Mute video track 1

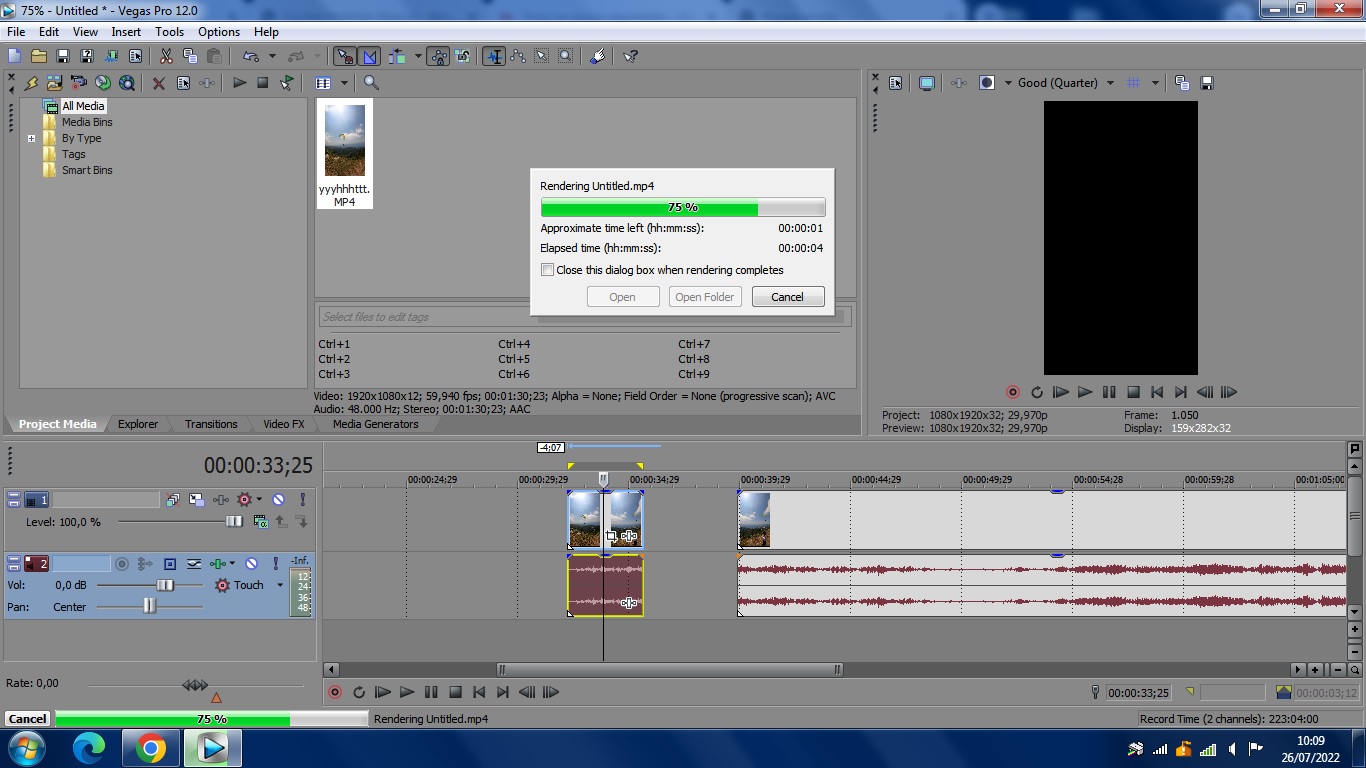pos(278,500)
